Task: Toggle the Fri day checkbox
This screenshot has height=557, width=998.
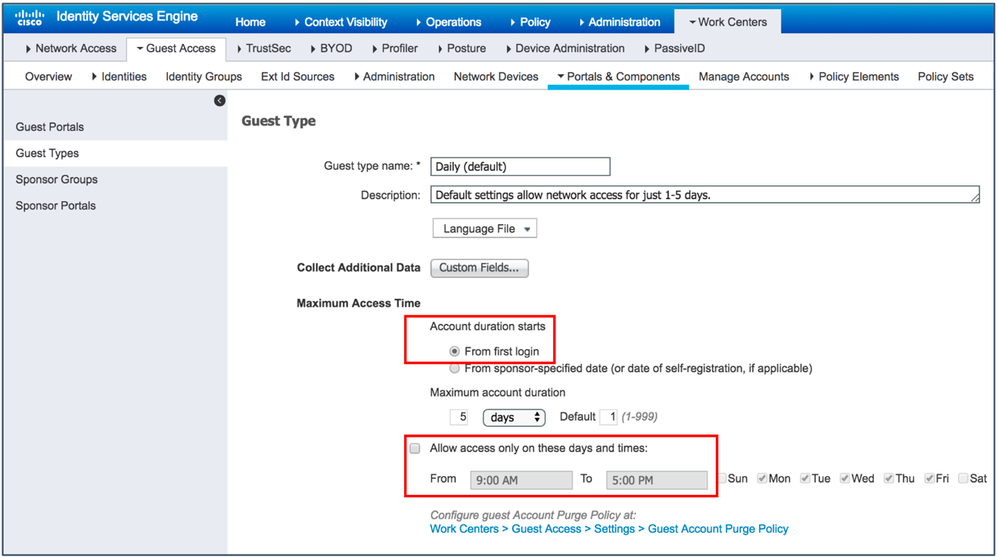Action: tap(929, 479)
